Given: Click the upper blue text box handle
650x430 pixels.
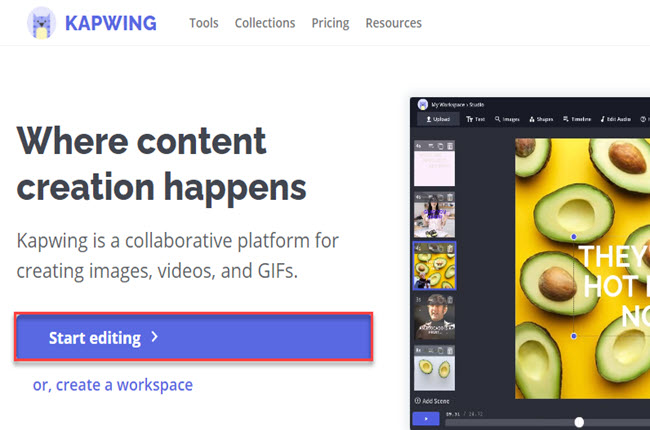Looking at the screenshot, I should pyautogui.click(x=574, y=236).
